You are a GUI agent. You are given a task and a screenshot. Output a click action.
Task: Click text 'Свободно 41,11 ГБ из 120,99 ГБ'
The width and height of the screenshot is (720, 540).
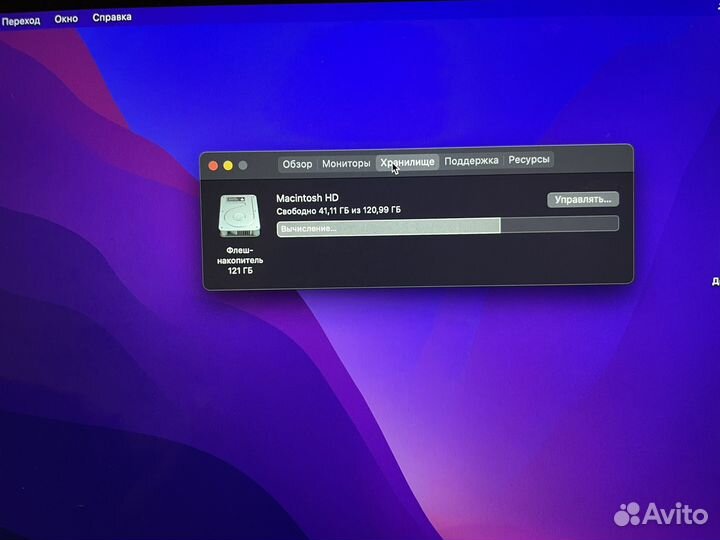(338, 211)
